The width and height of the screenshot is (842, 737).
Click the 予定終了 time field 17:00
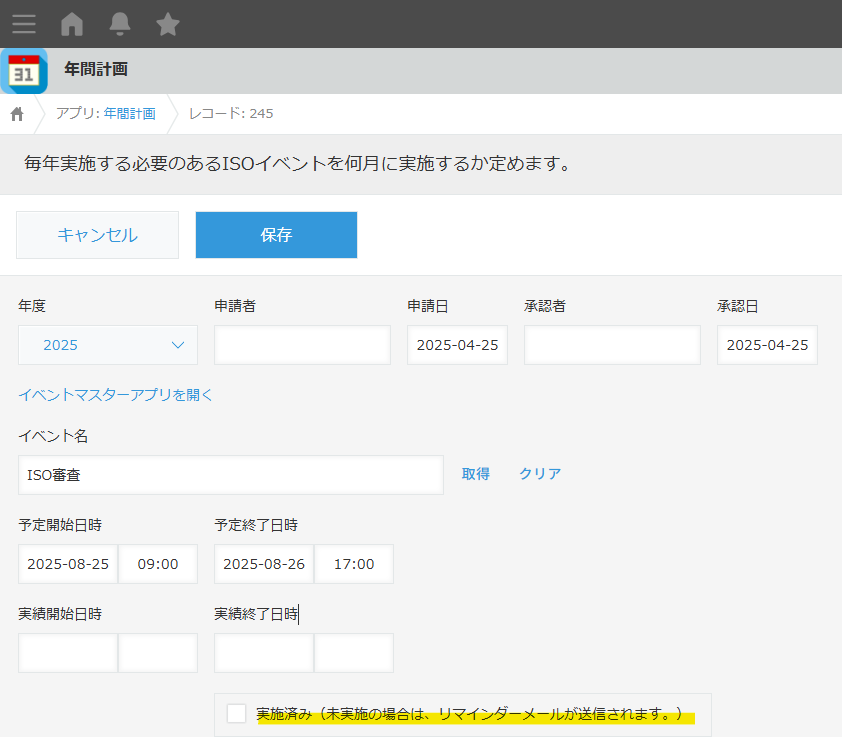(354, 564)
